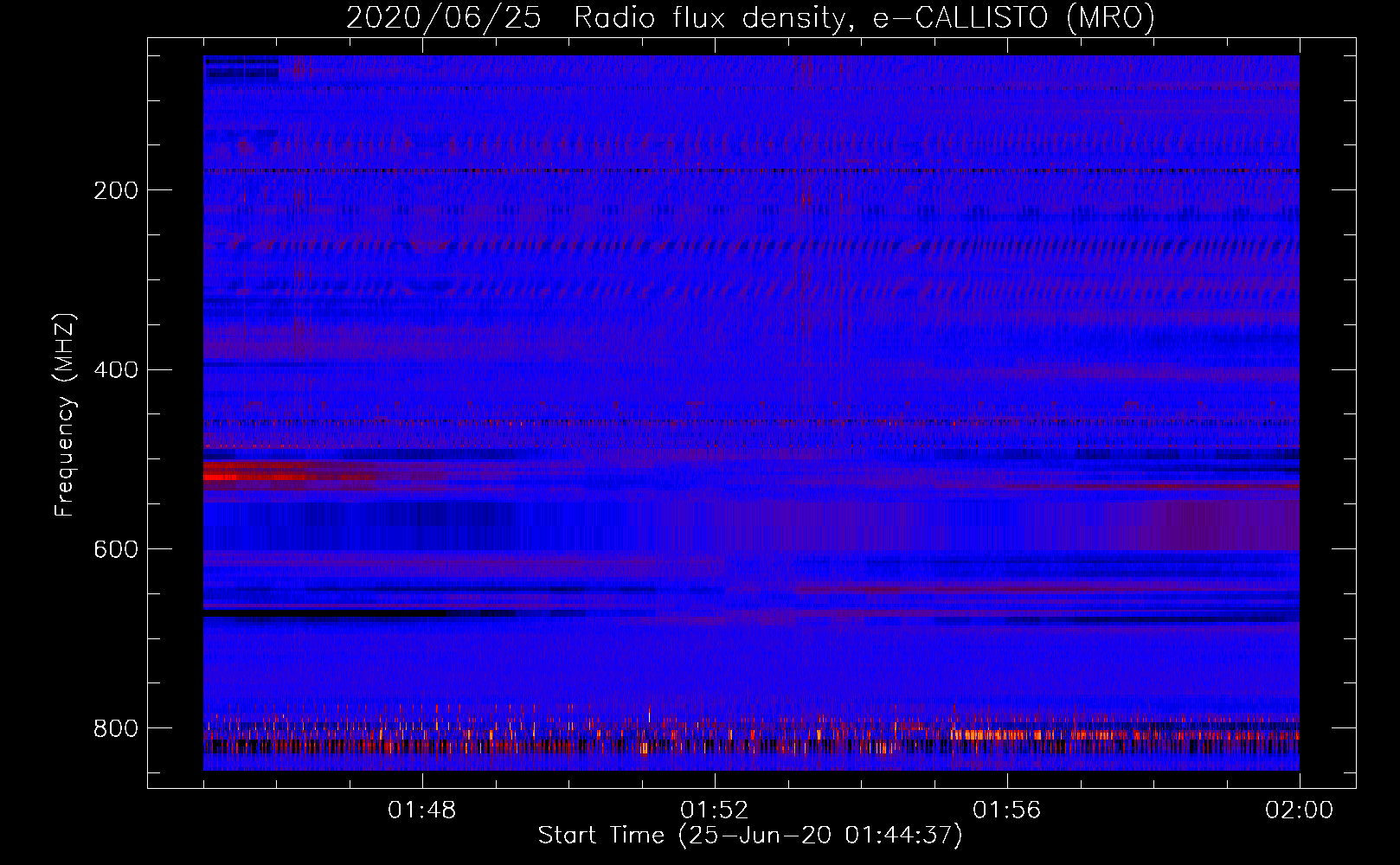
Task: Click the "Frequency (MHZ)" y-axis label
Action: pos(65,414)
